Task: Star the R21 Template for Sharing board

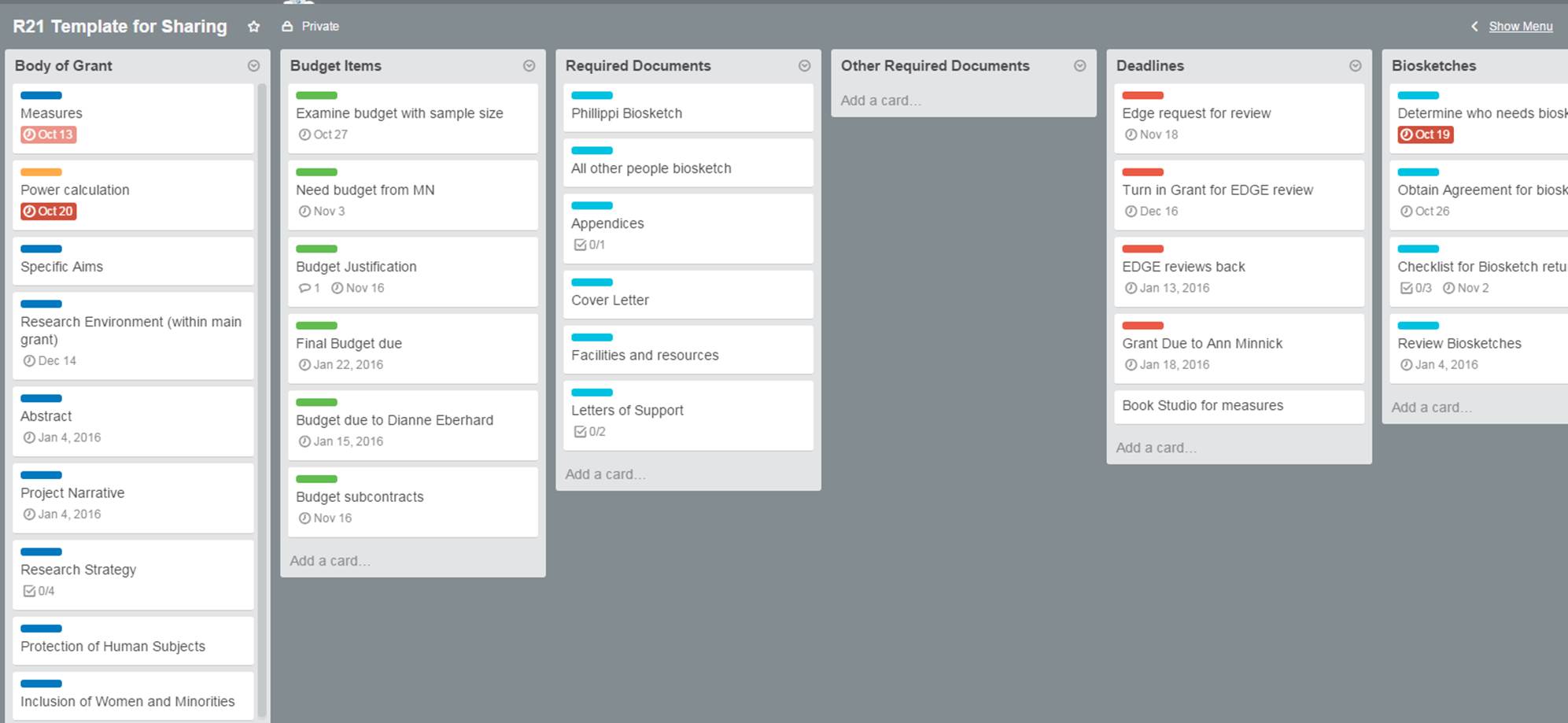Action: coord(253,27)
